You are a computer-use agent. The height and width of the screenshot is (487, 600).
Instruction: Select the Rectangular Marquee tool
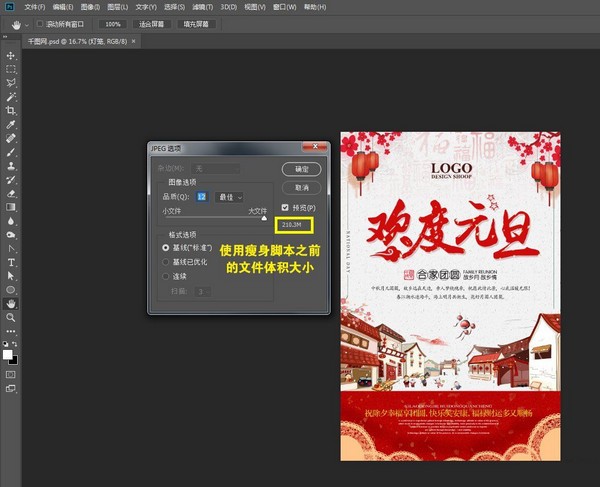(11, 70)
